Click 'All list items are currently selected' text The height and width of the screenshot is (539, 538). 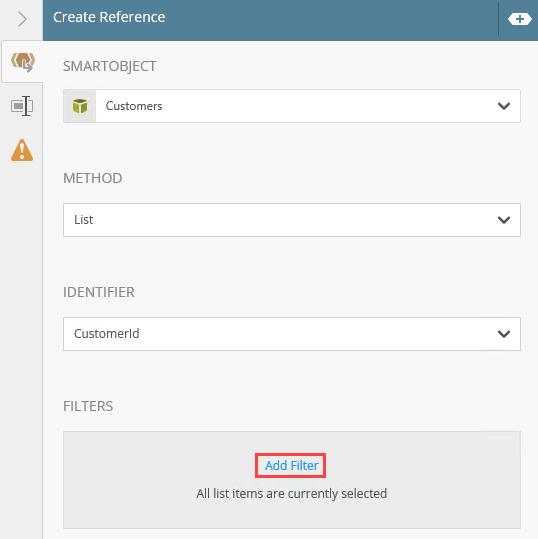pos(292,494)
